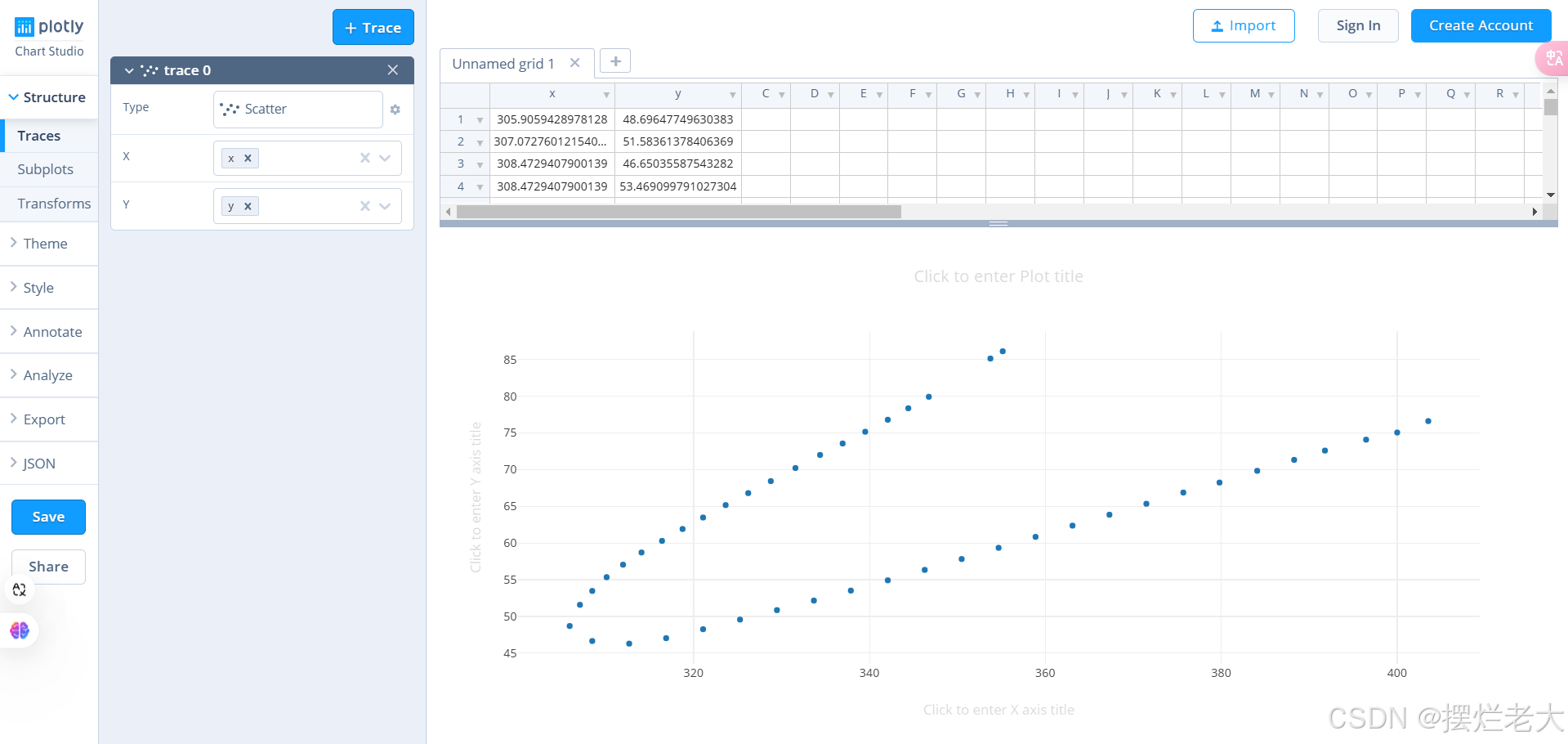Add a new trace
Image resolution: width=1568 pixels, height=744 pixels.
point(373,28)
